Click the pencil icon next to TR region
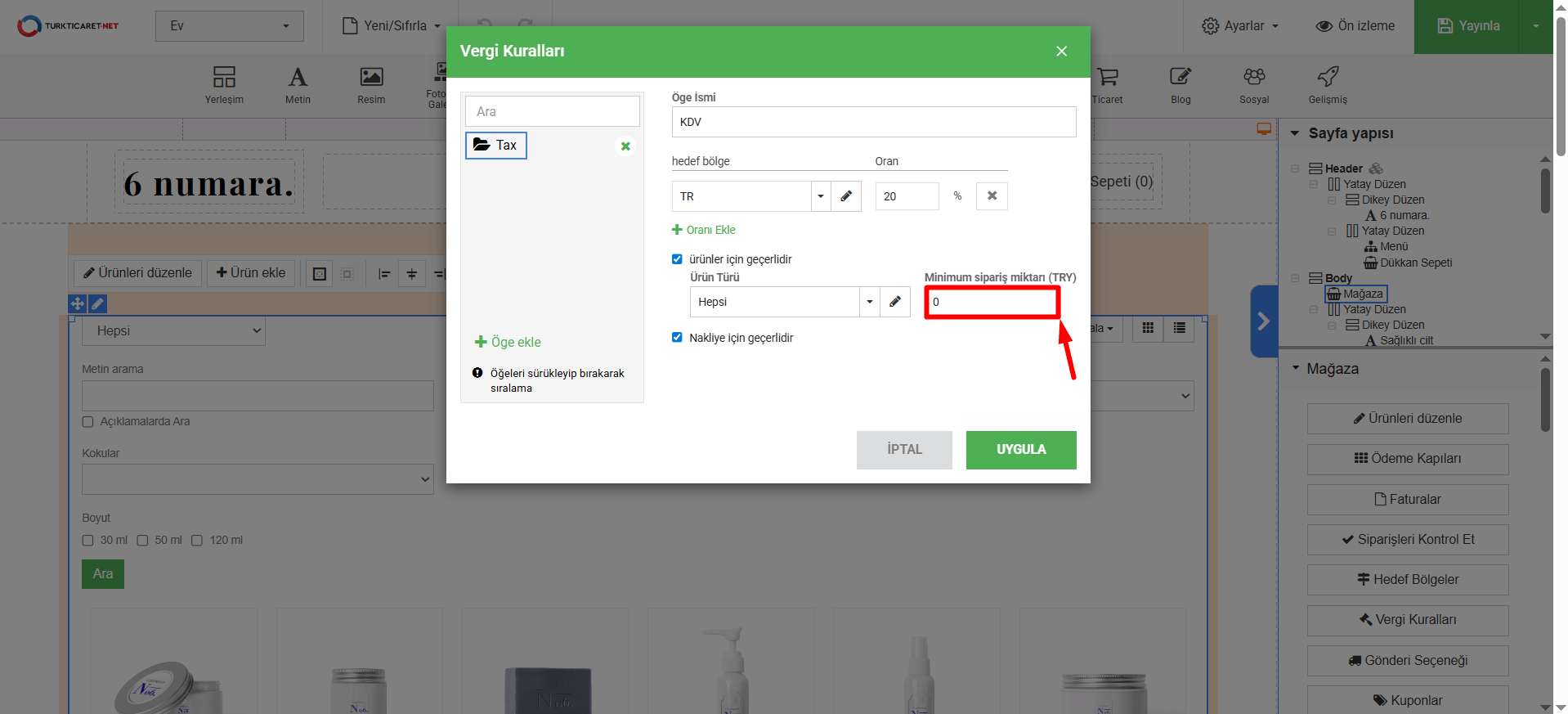Image resolution: width=1568 pixels, height=714 pixels. coord(846,196)
